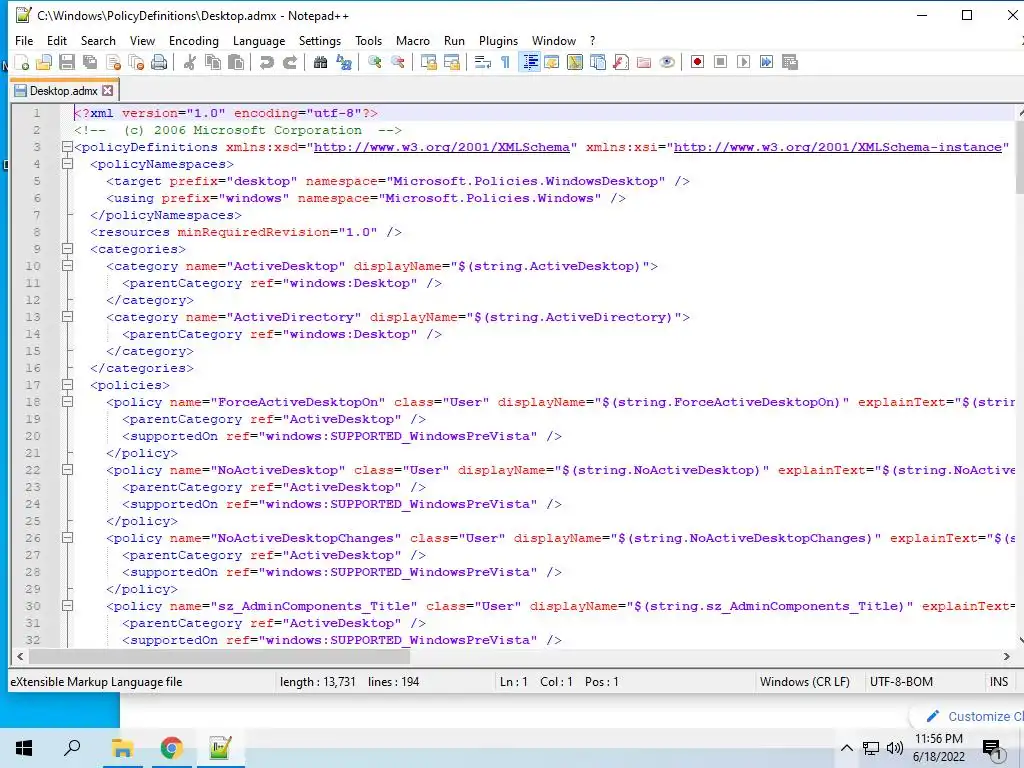Toggle synchronized horizontal scrolling
Viewport: 1024px width, 768px height.
coord(451,62)
